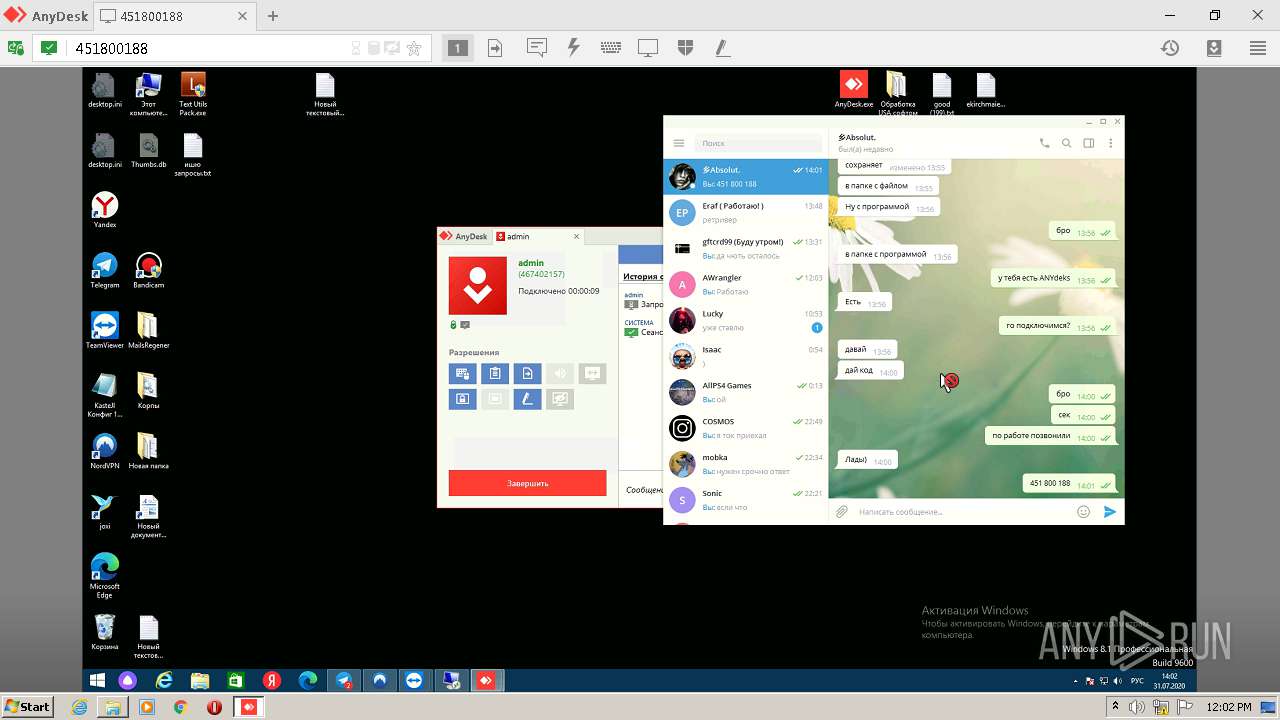Image resolution: width=1280 pixels, height=720 pixels.
Task: Toggle the greyed screen recording permission
Action: (495, 399)
